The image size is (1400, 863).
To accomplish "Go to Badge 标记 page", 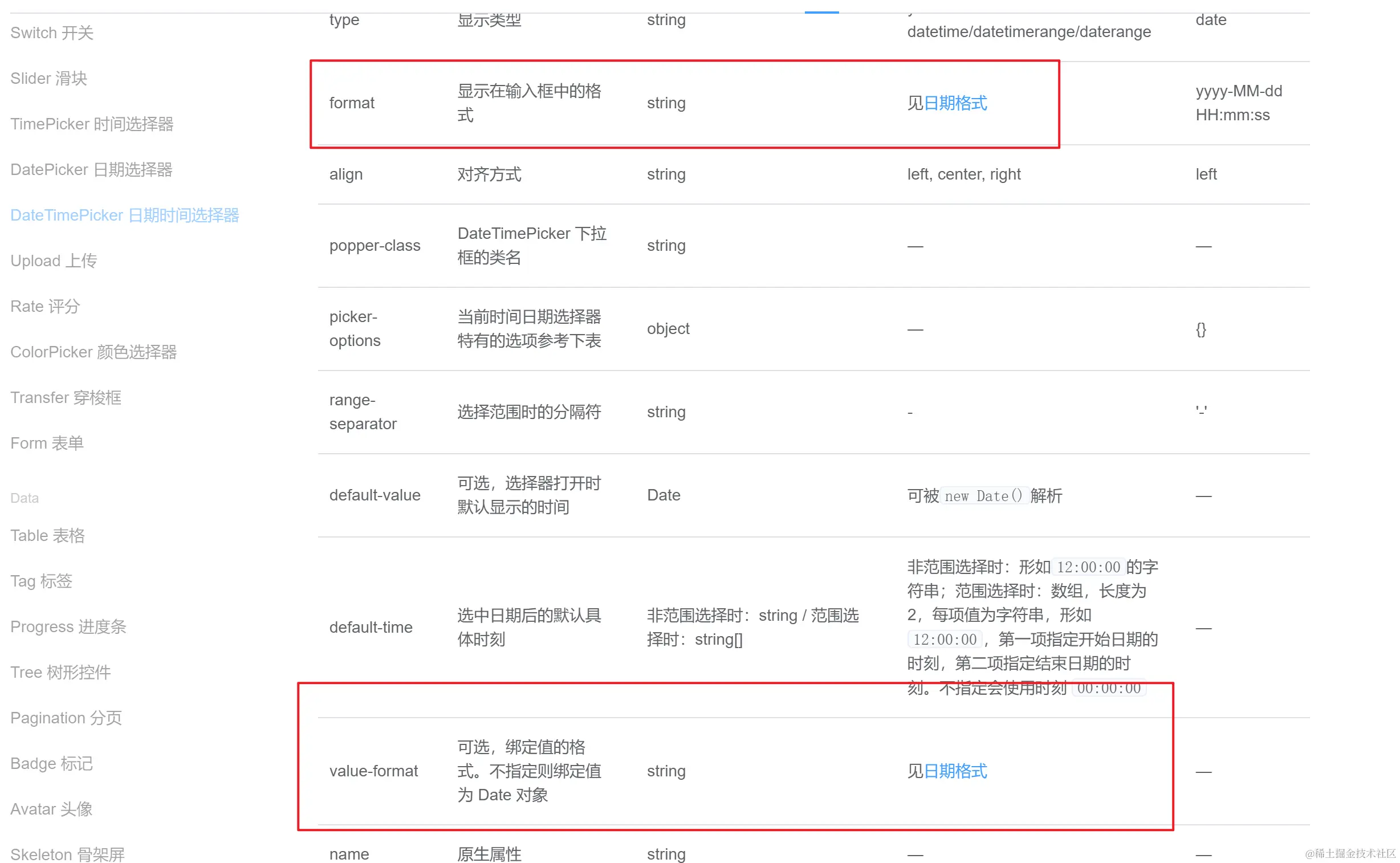I will click(x=51, y=764).
